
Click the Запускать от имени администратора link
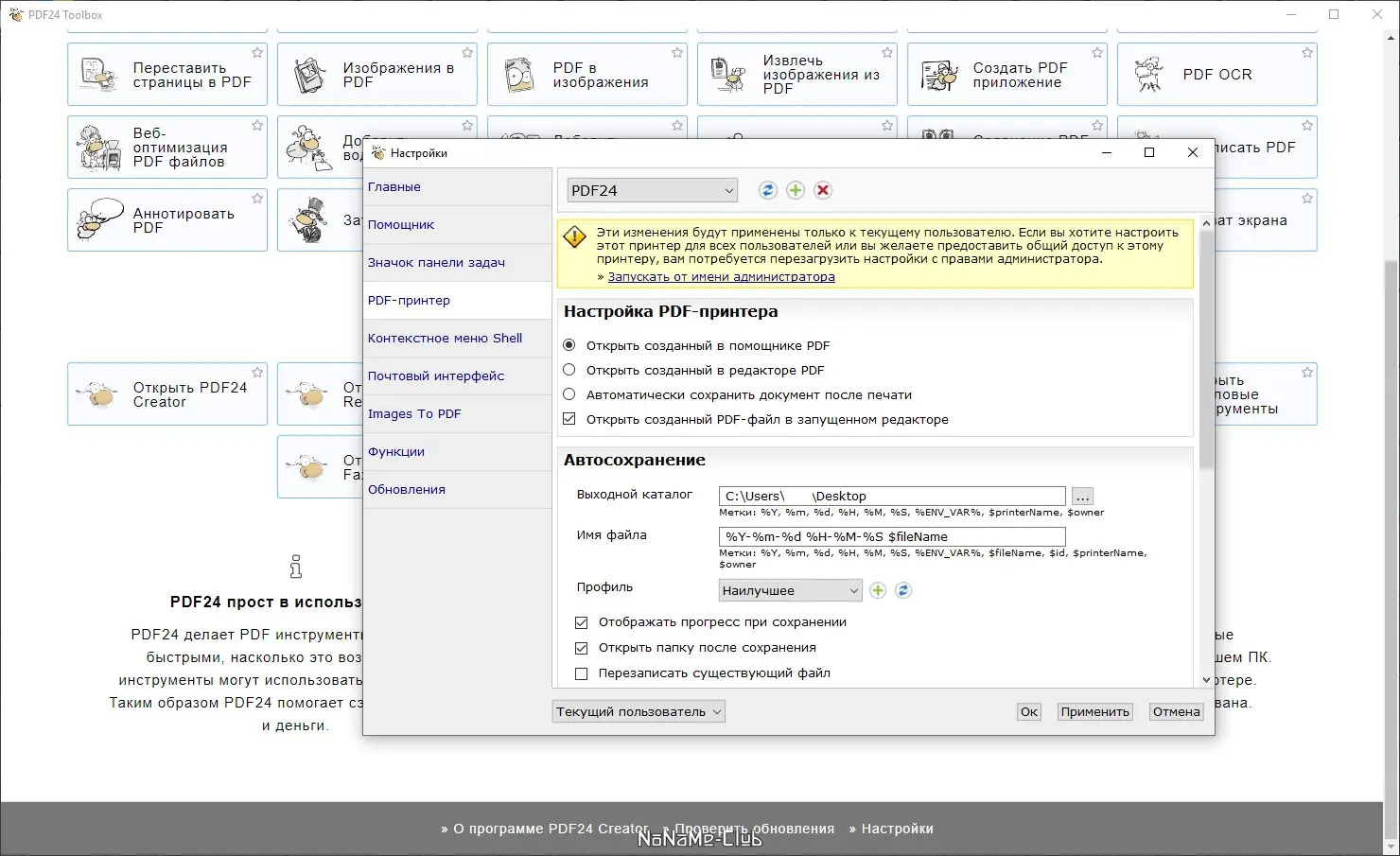(721, 277)
